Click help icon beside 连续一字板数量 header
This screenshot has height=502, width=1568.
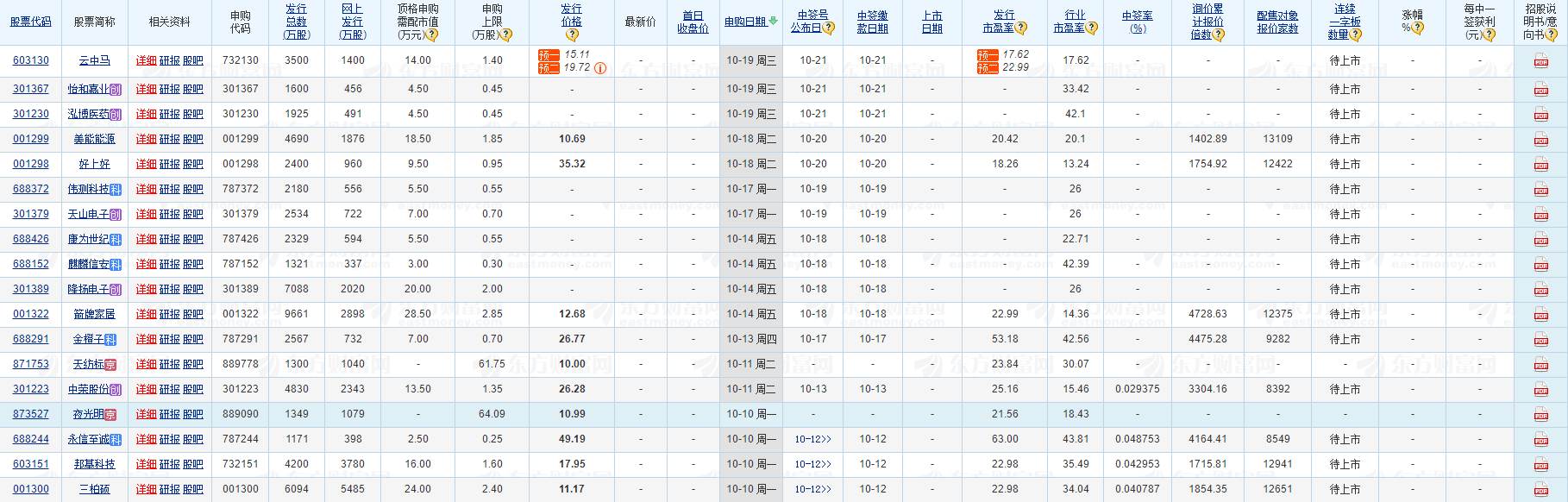[x=1356, y=35]
